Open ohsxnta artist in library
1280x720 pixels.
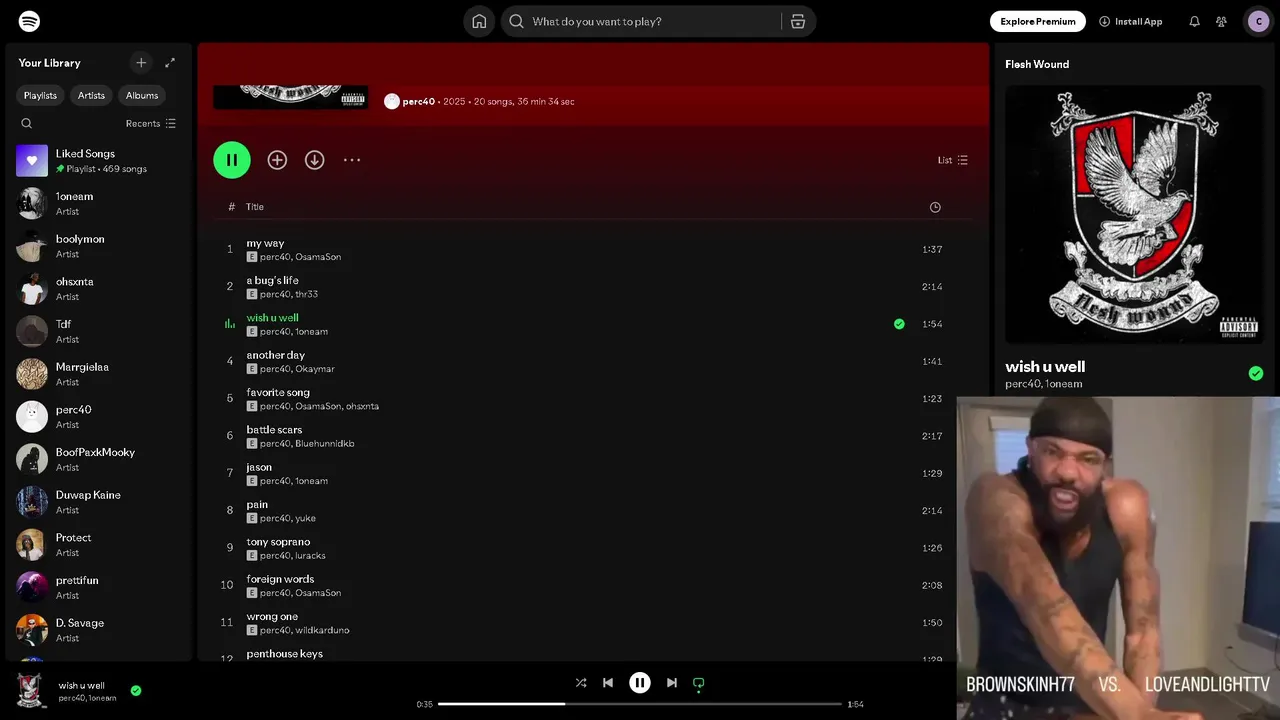[98, 288]
